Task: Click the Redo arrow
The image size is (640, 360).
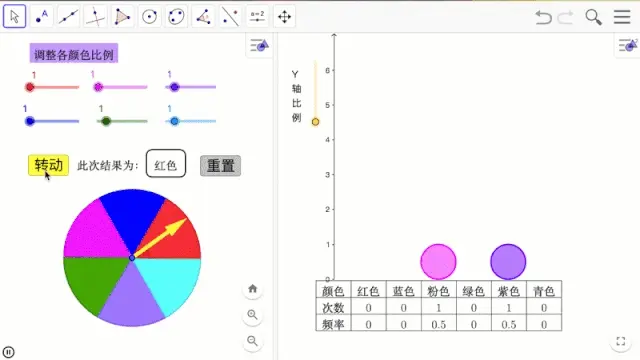Action: (x=566, y=18)
